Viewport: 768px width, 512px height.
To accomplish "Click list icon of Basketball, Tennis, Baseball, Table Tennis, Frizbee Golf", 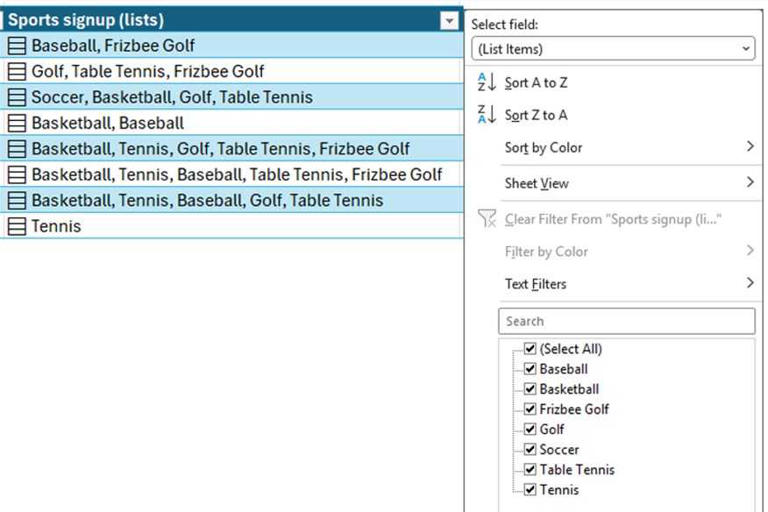I will 17,174.
